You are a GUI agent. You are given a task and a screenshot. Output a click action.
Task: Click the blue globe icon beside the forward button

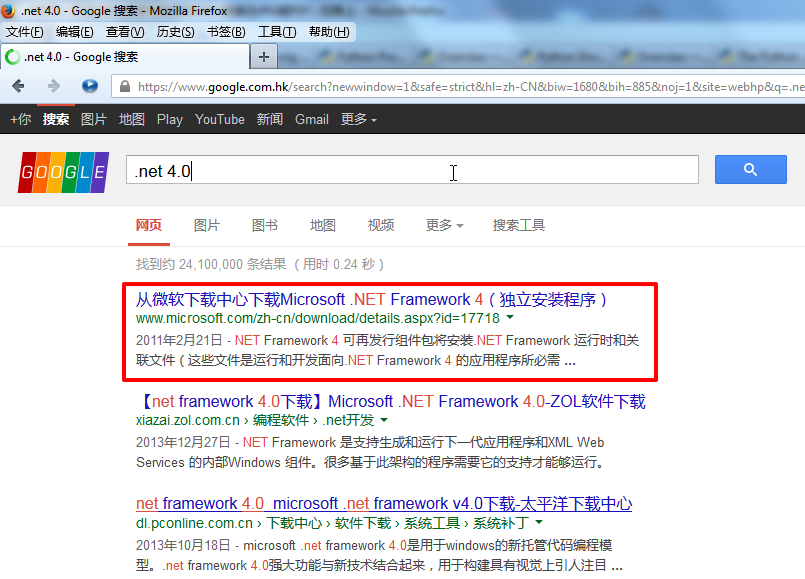tap(90, 86)
